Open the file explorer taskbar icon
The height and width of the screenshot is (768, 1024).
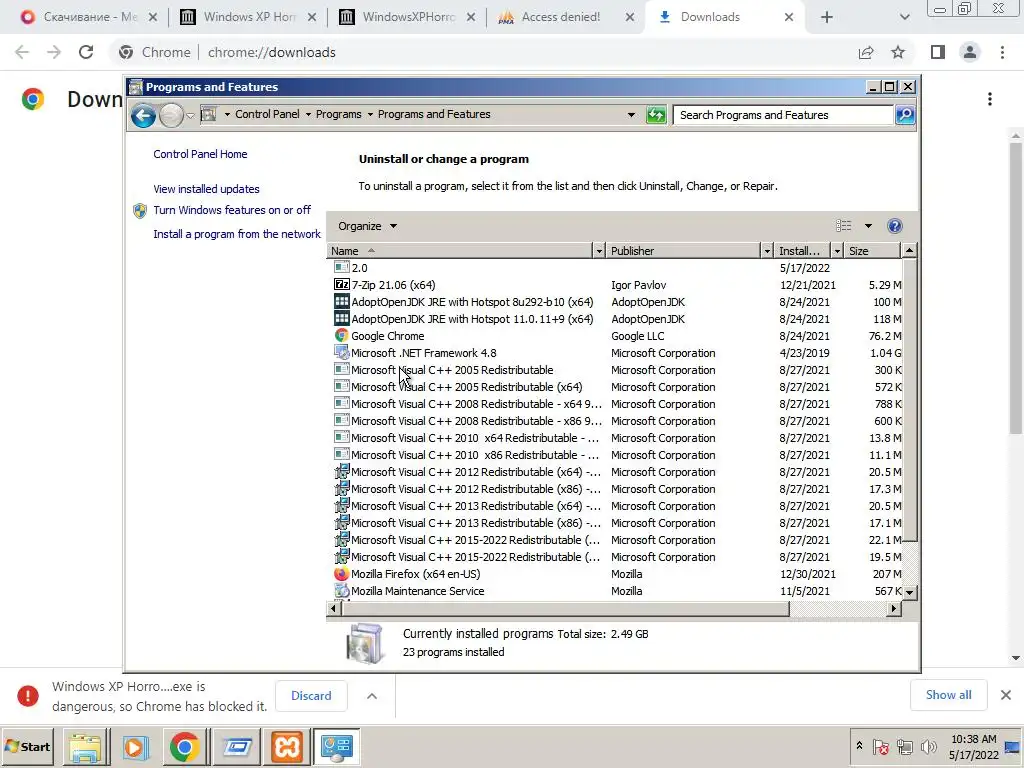click(x=86, y=747)
